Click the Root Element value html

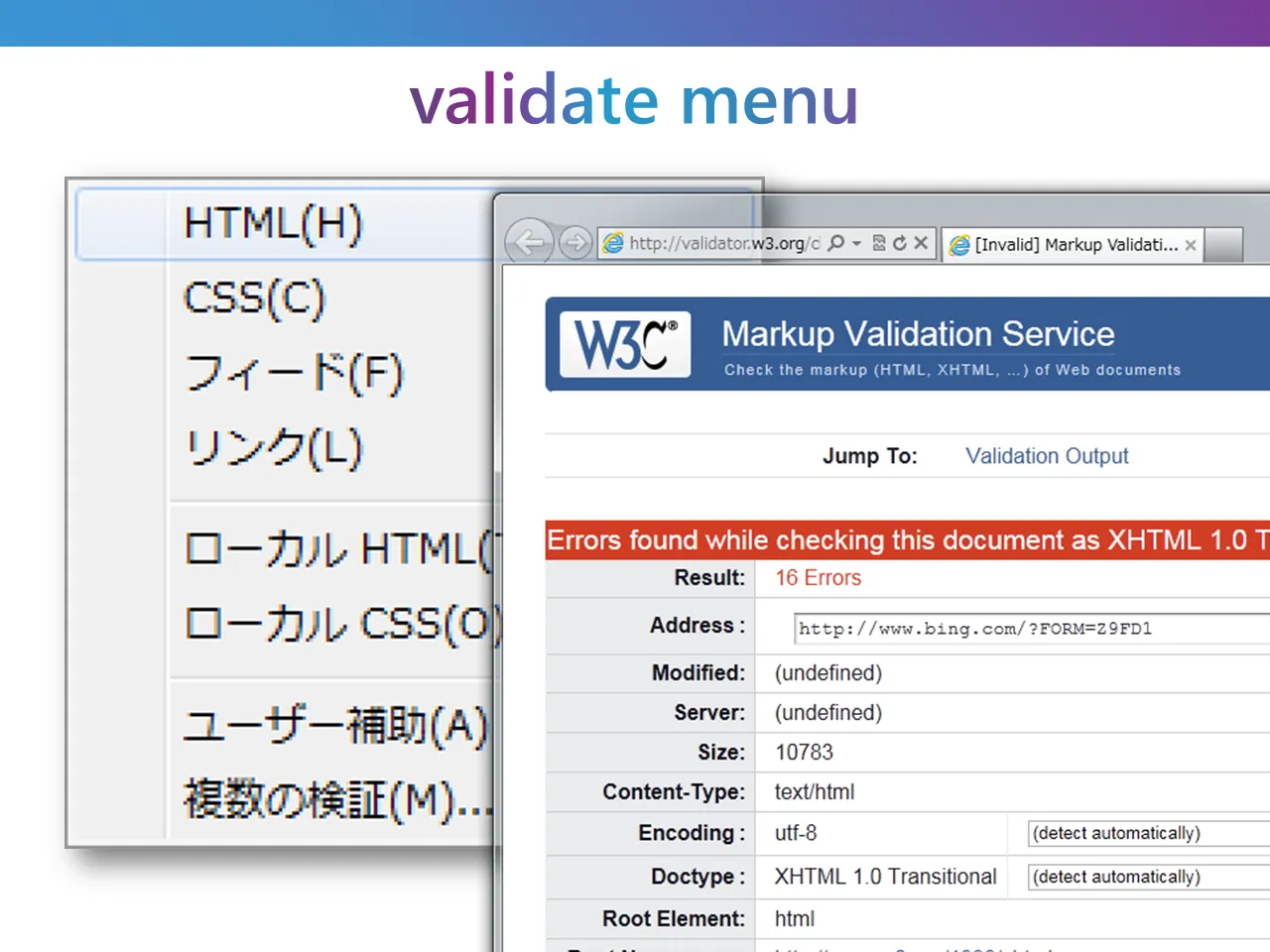point(794,919)
